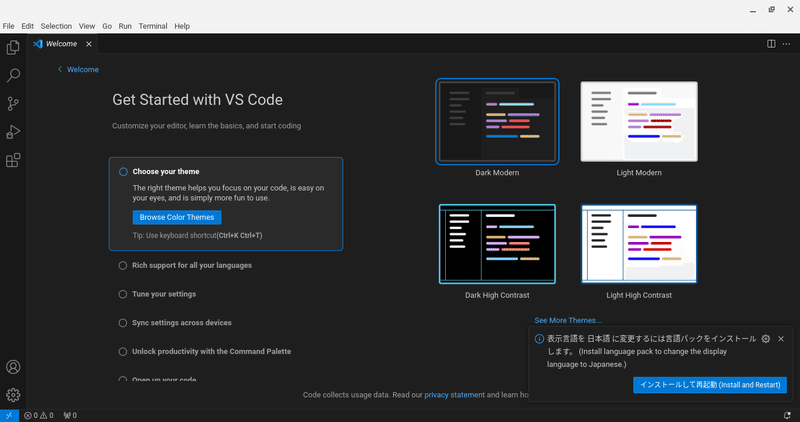Toggle the Sync settings across devices circle
Screen dimensions: 800x422
tap(123, 323)
